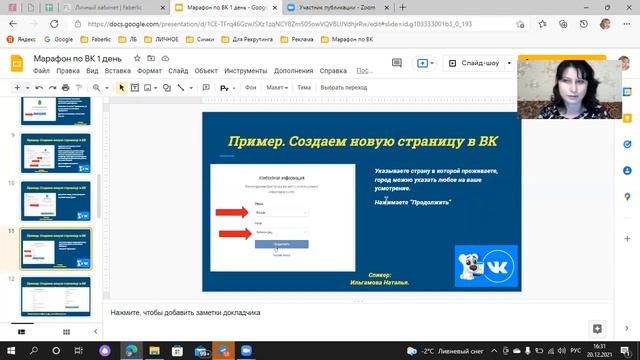
Task: Switch to the Zoom browser tab
Action: click(339, 7)
